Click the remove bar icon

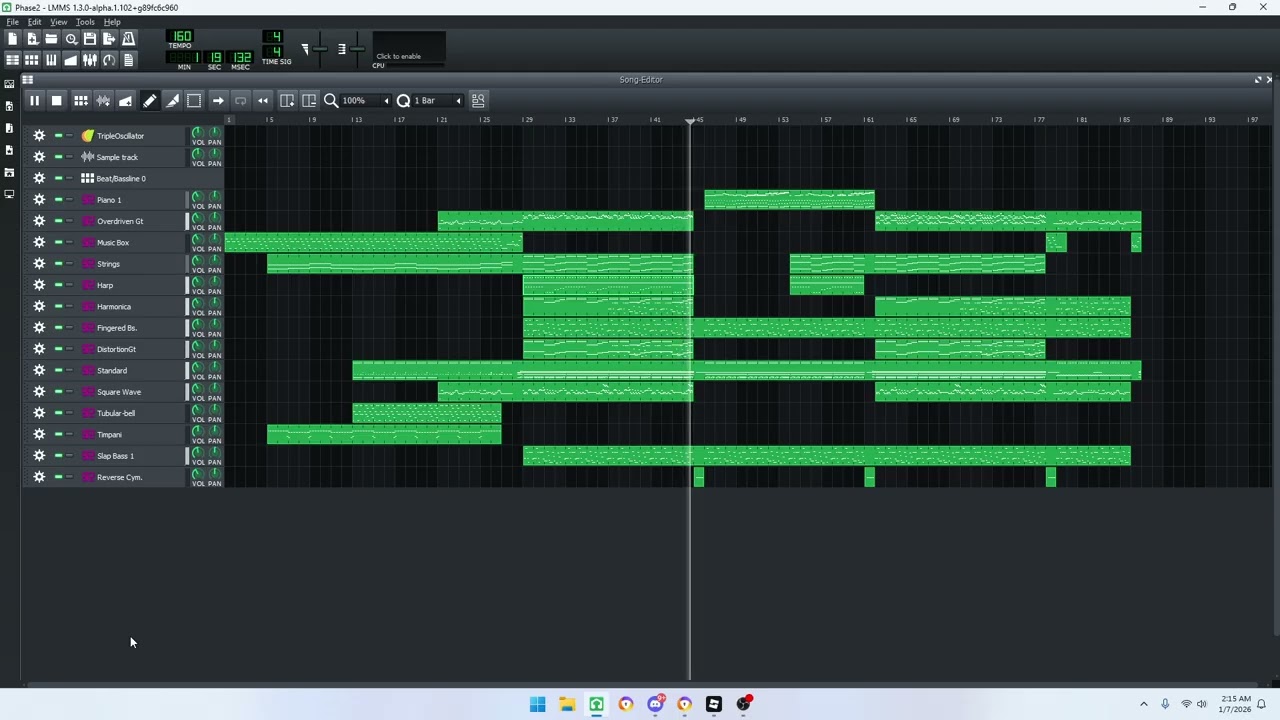309,100
